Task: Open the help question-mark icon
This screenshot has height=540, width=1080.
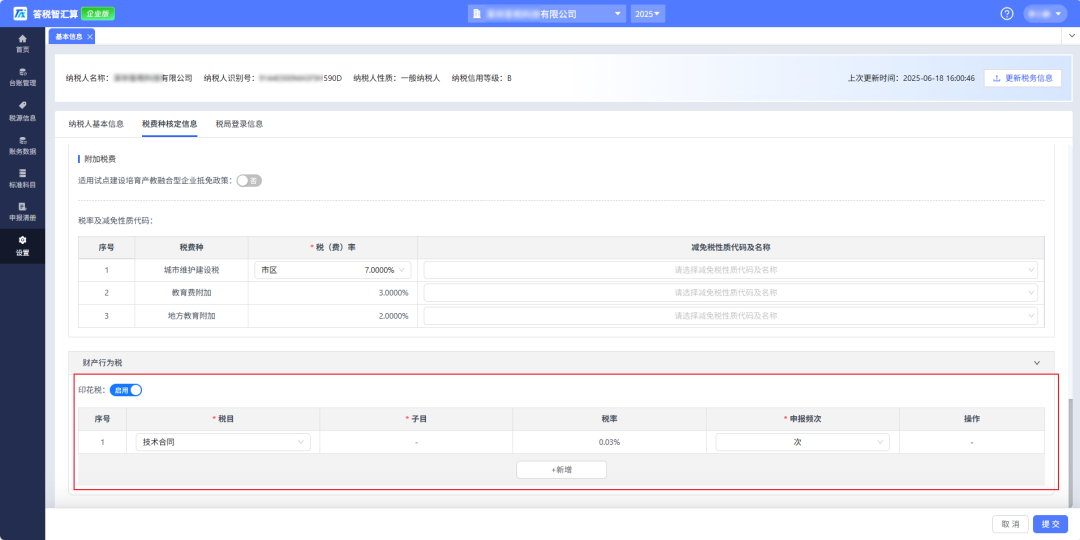Action: point(1007,14)
